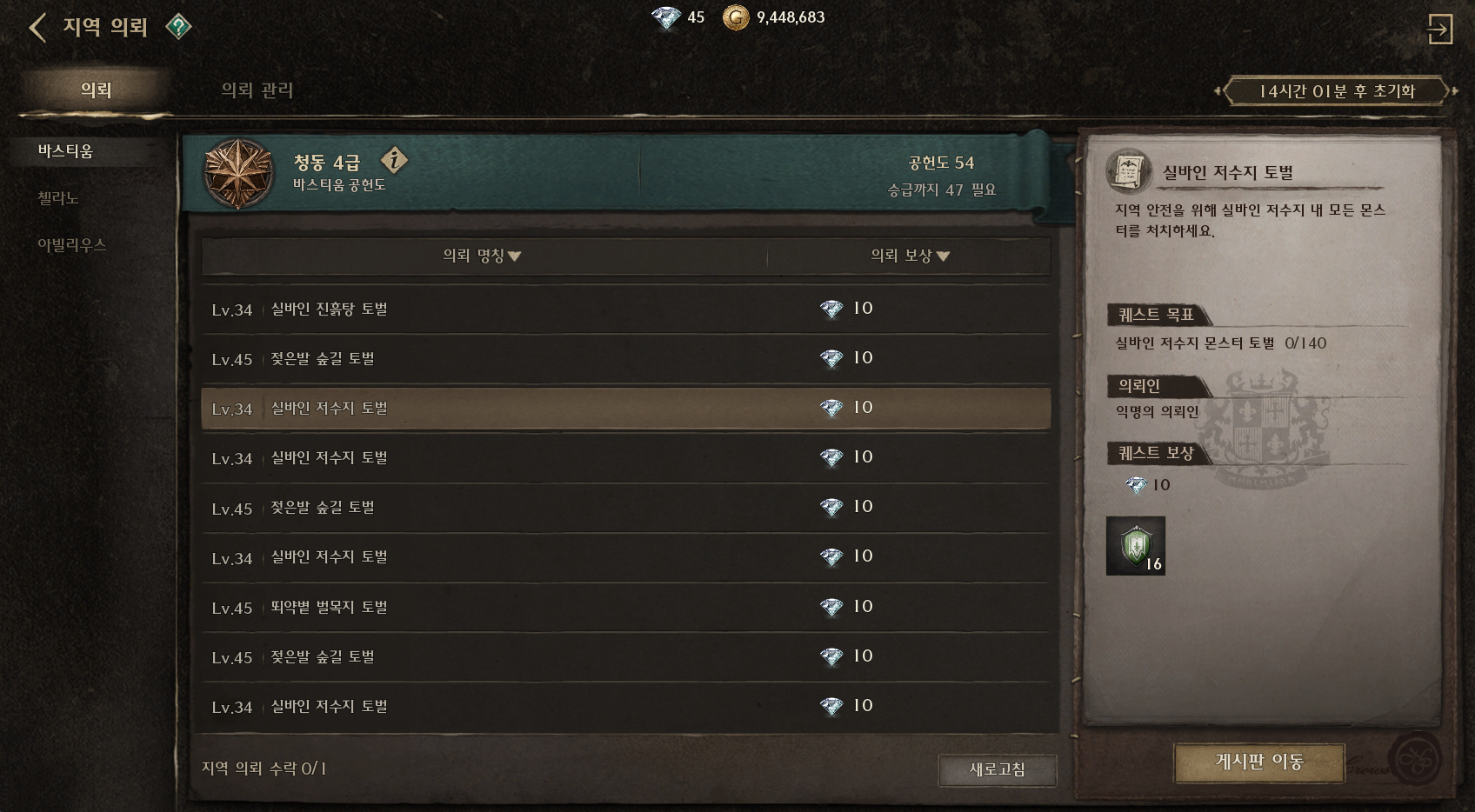Choose the 첼라노 region
Screen dimensions: 1475x812
pos(58,198)
